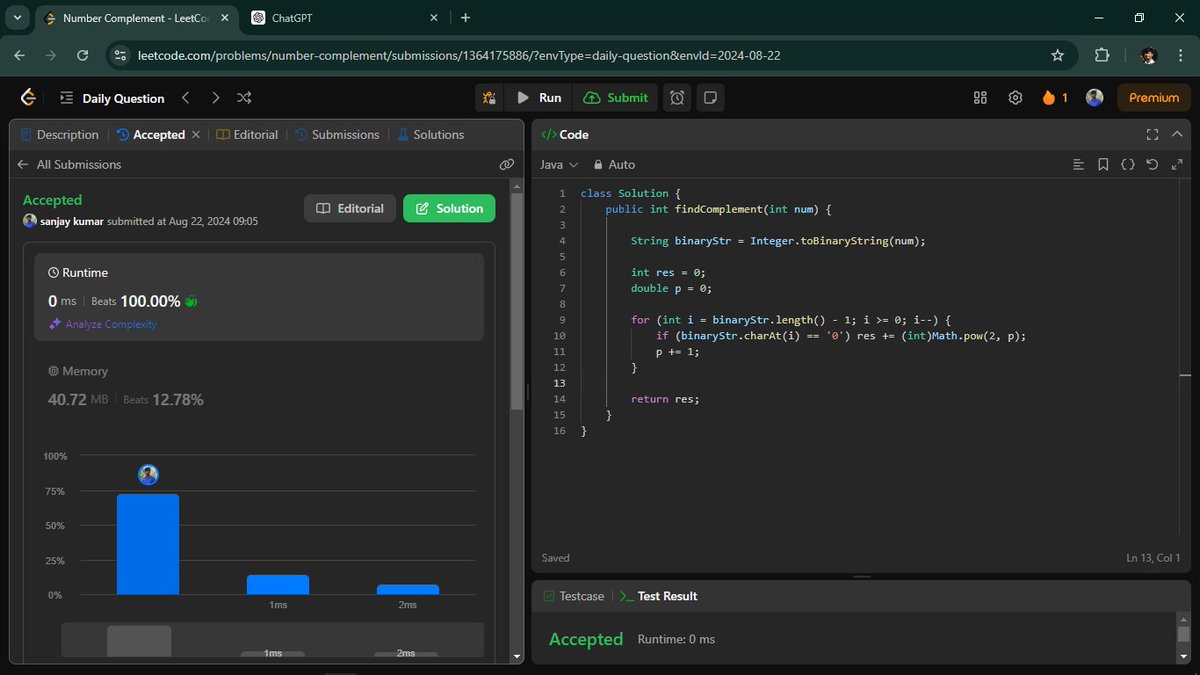Switch to the Submissions tab
1200x675 pixels.
[x=337, y=135]
